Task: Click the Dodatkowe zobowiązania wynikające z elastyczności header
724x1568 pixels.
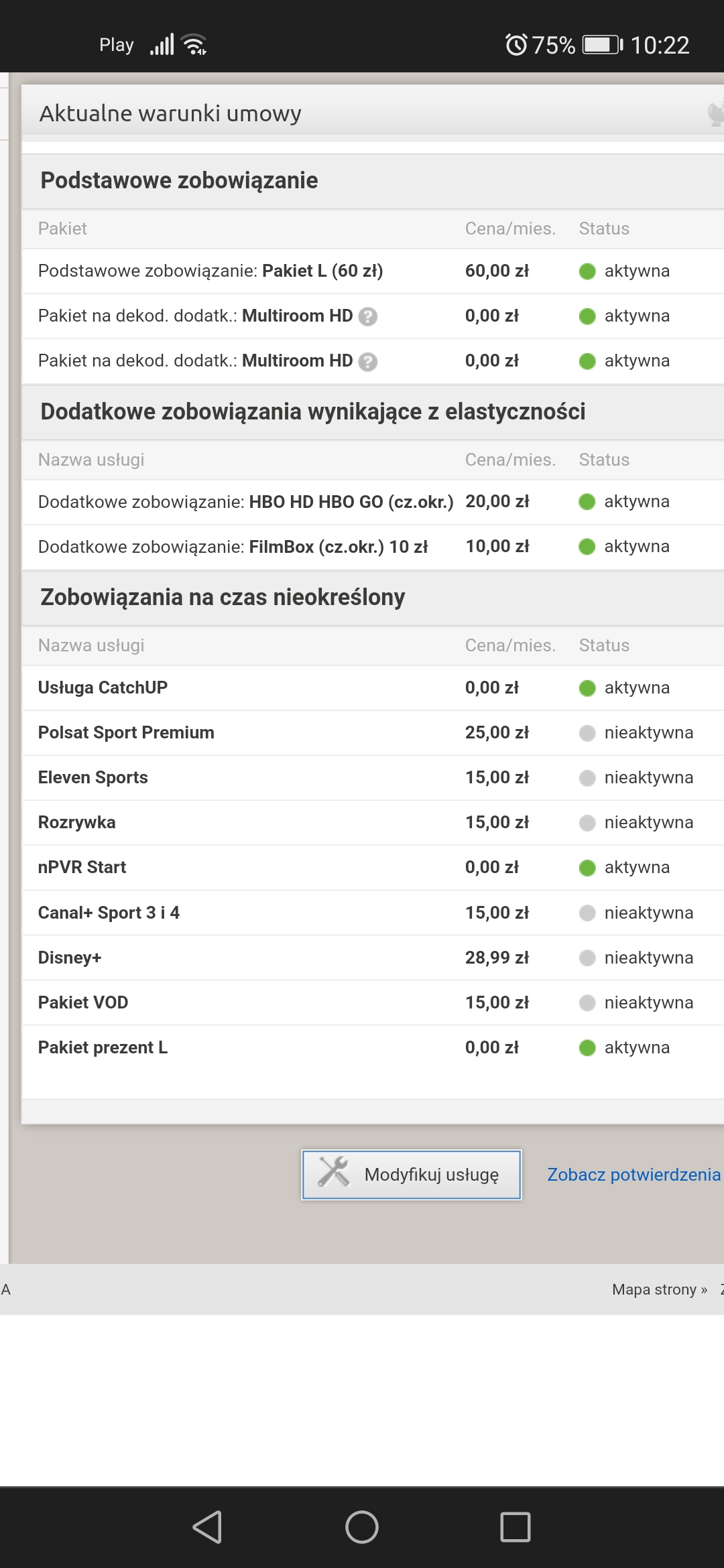Action: (313, 411)
